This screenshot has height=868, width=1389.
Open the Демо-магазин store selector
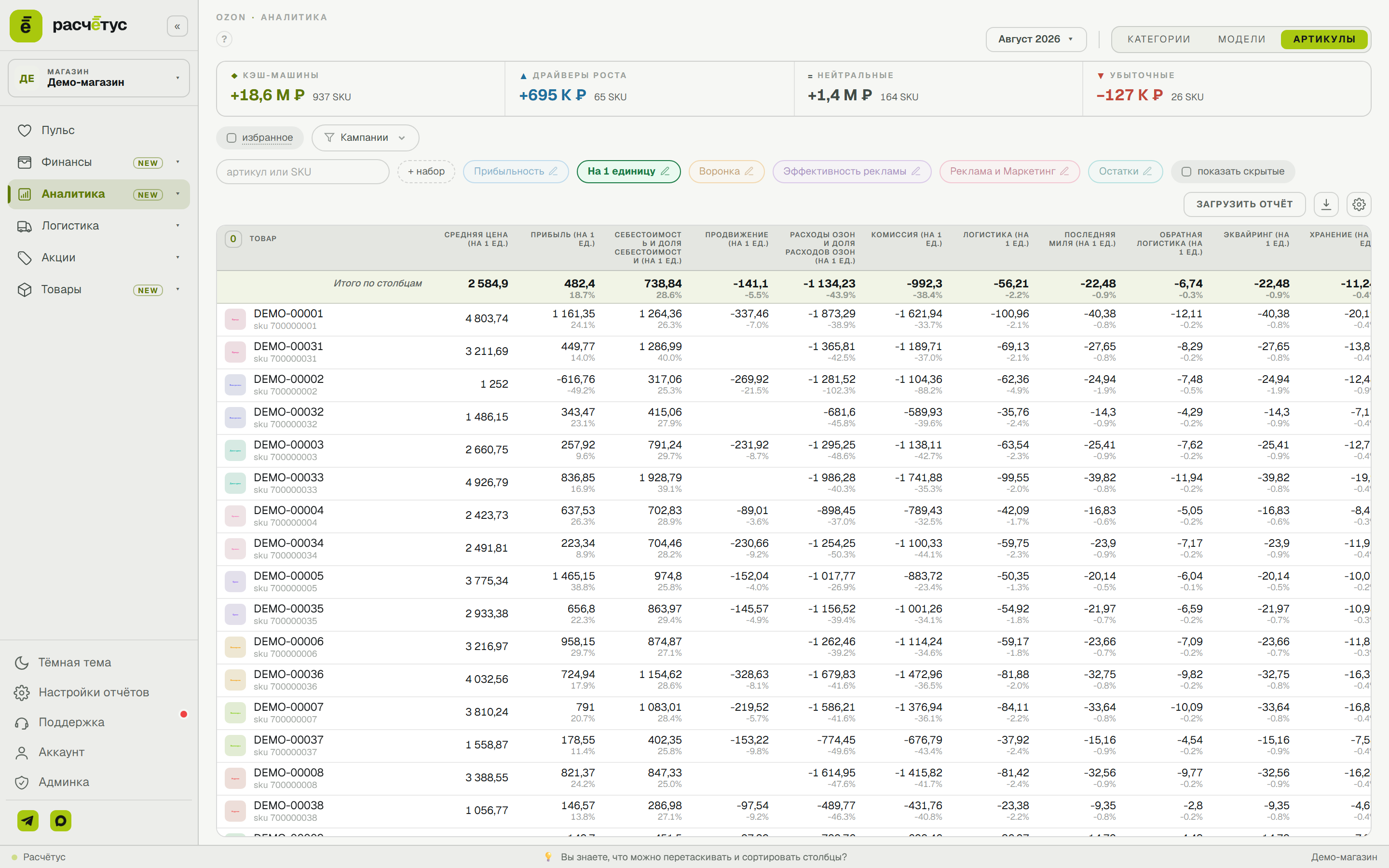tap(99, 78)
